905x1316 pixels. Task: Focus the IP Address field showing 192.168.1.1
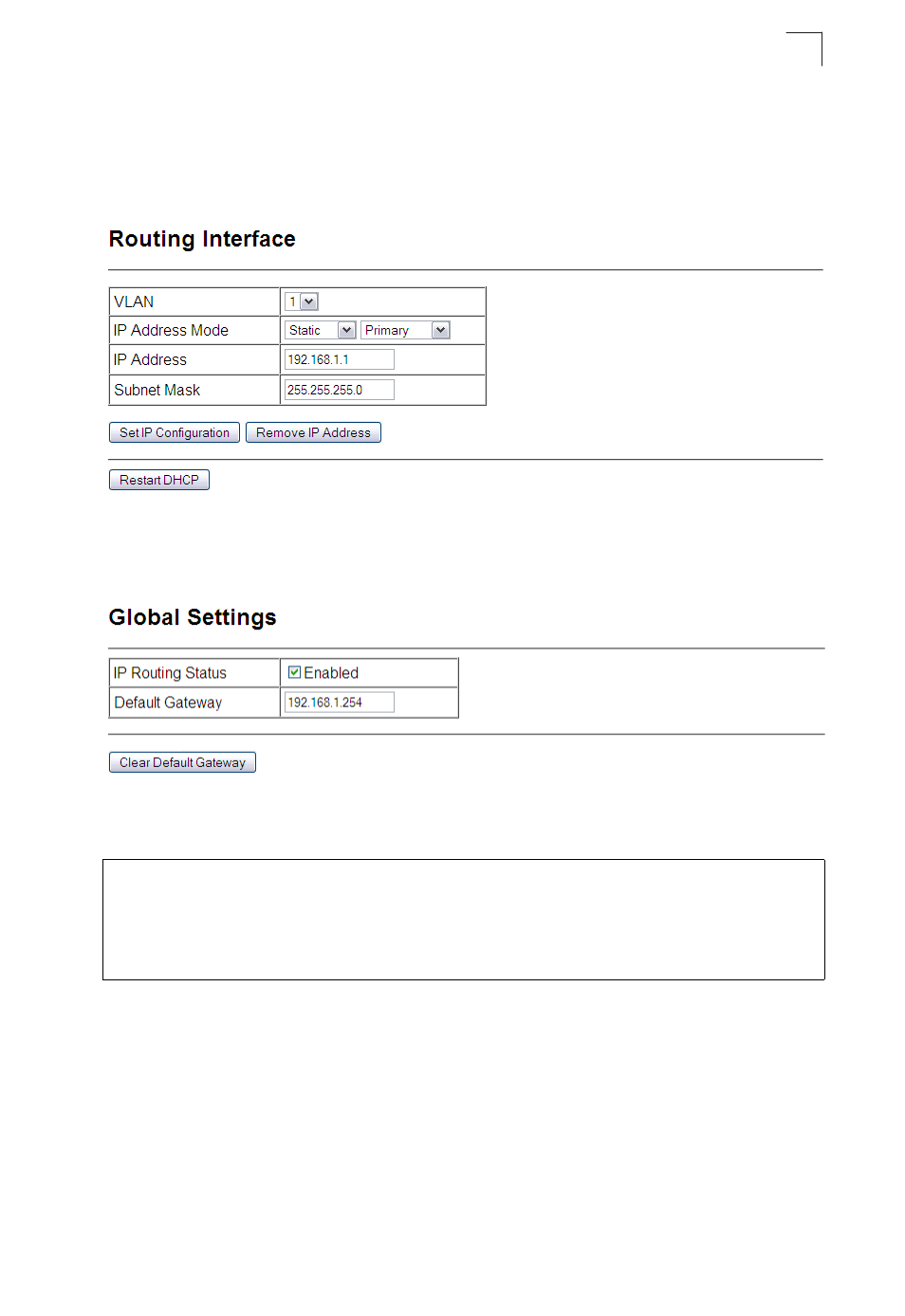pyautogui.click(x=340, y=359)
